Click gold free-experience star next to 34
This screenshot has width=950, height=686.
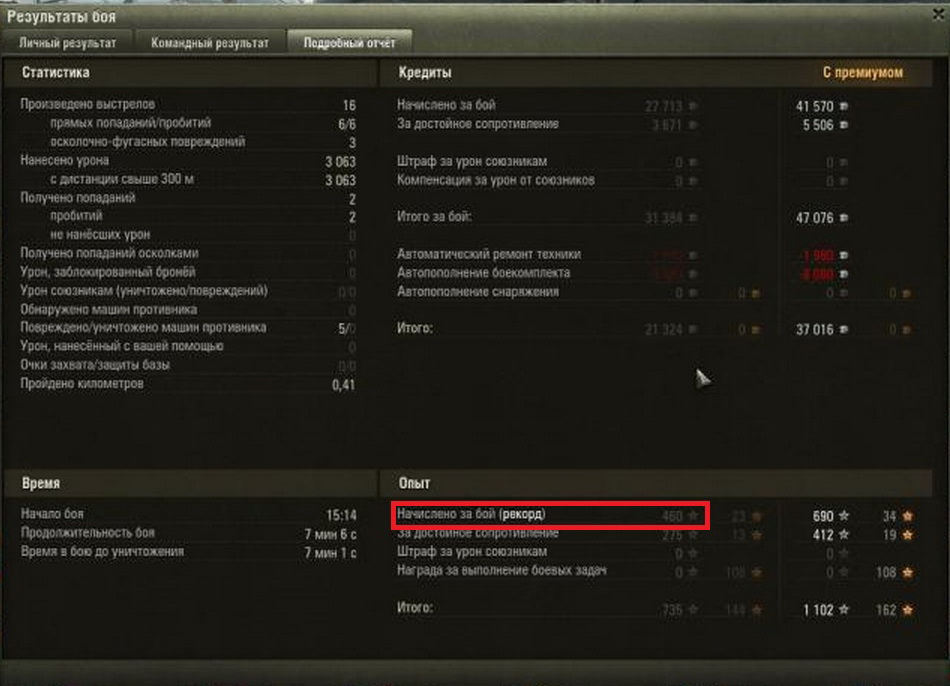coord(908,516)
